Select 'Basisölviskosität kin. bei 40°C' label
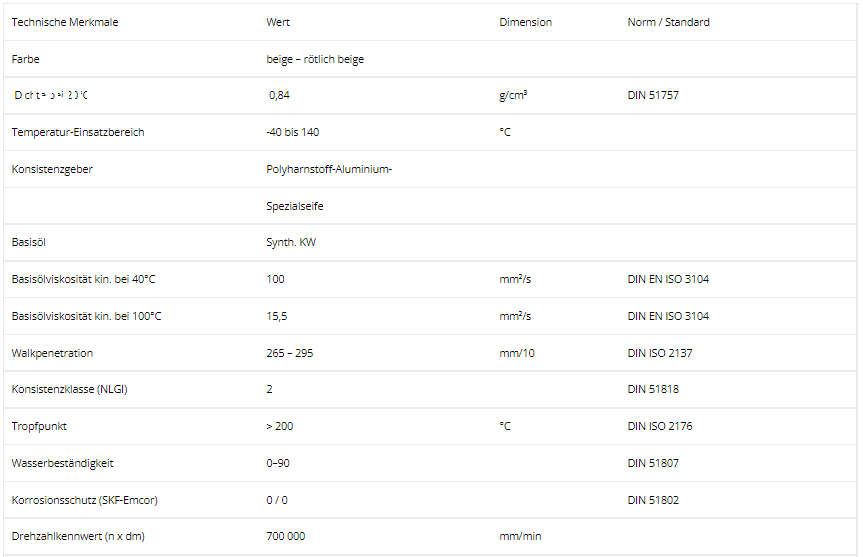 pos(84,279)
